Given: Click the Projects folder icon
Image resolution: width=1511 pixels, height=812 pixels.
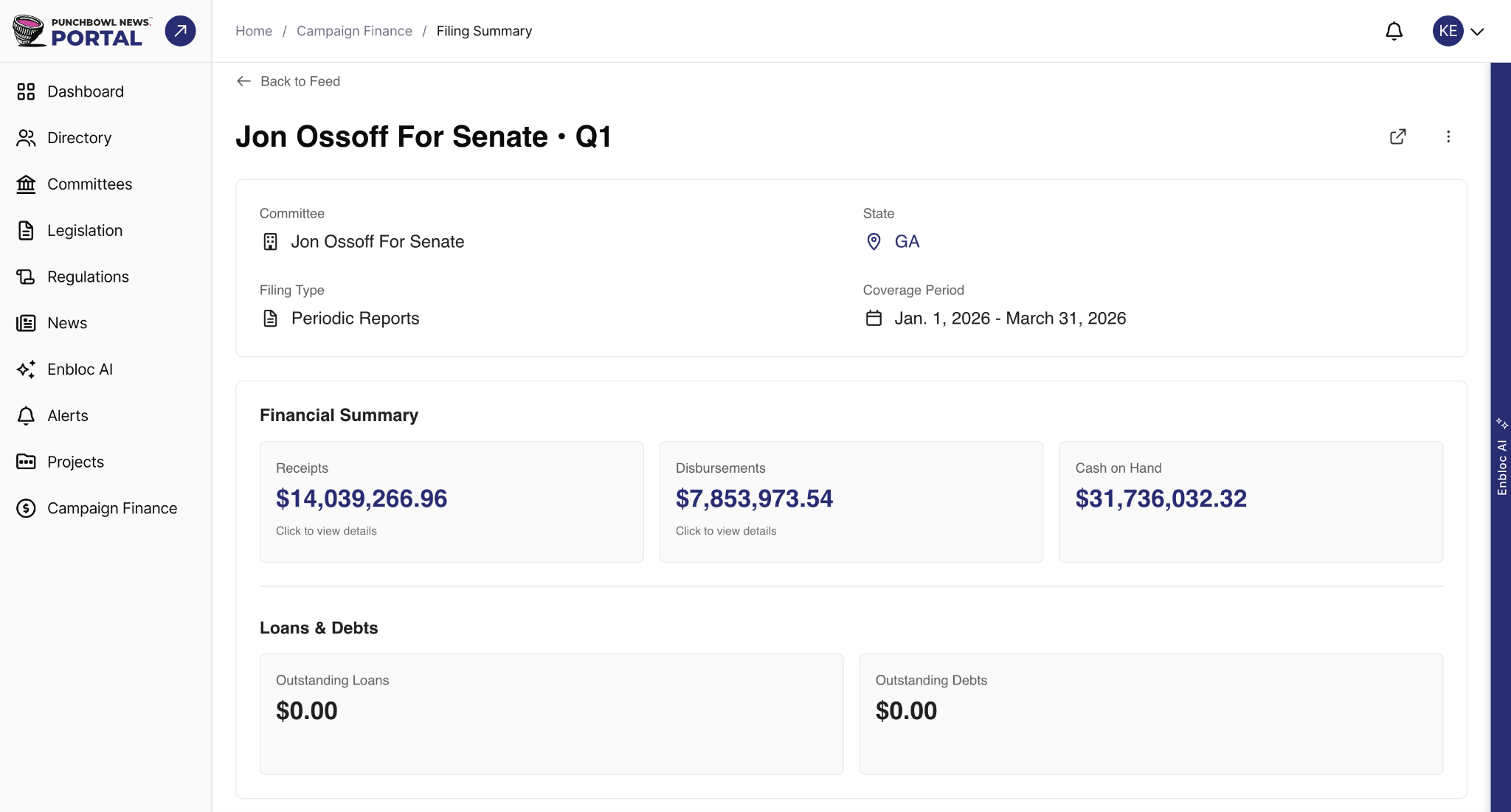Looking at the screenshot, I should point(26,462).
